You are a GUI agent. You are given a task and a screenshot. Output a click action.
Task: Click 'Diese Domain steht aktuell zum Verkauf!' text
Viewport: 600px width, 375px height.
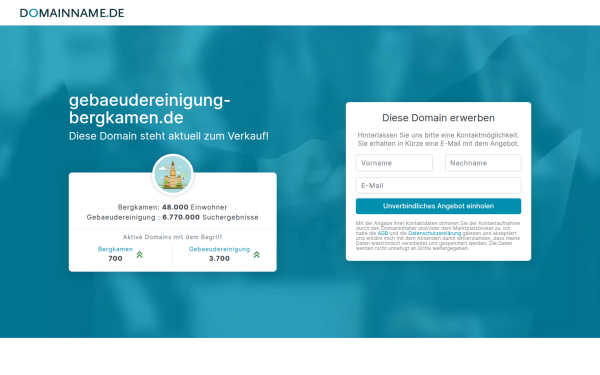coord(169,136)
